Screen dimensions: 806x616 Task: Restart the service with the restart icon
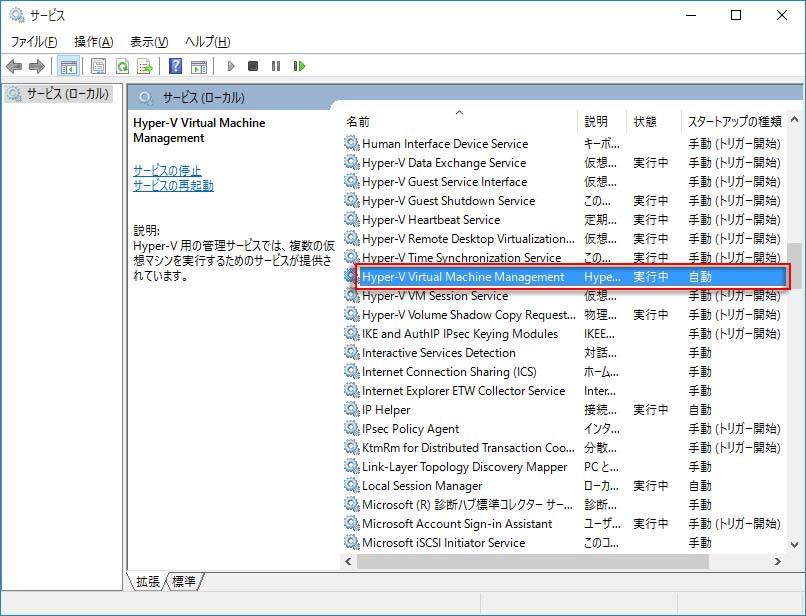[x=299, y=66]
